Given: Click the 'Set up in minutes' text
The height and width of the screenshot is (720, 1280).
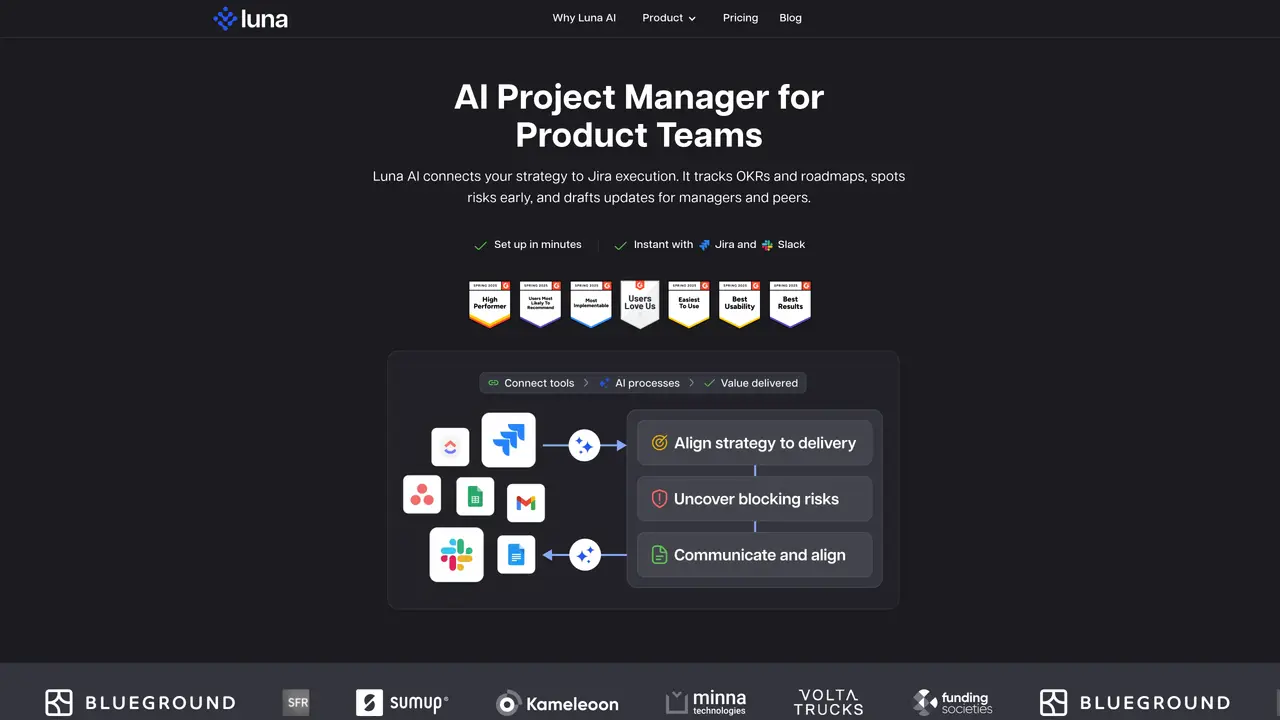Looking at the screenshot, I should tap(537, 245).
